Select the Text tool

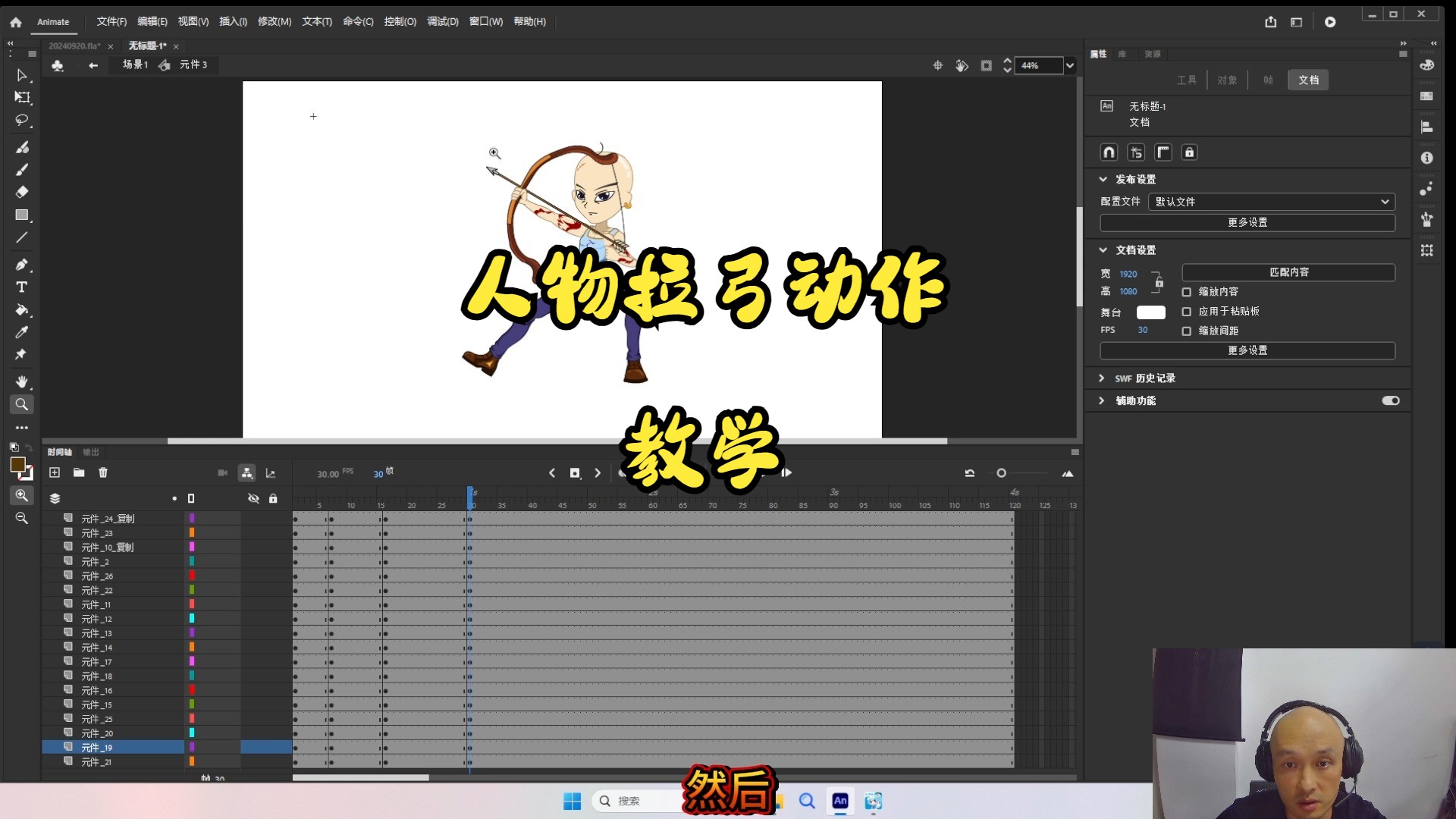click(22, 287)
